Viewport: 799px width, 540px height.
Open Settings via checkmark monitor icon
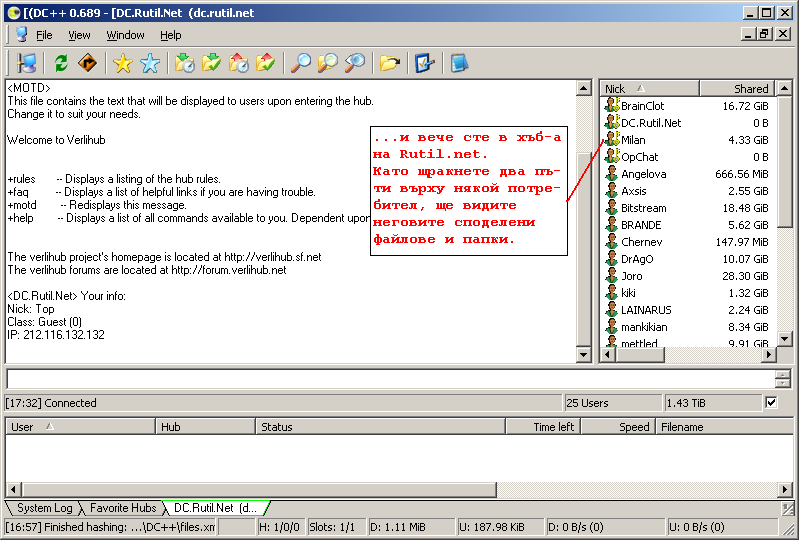424,63
